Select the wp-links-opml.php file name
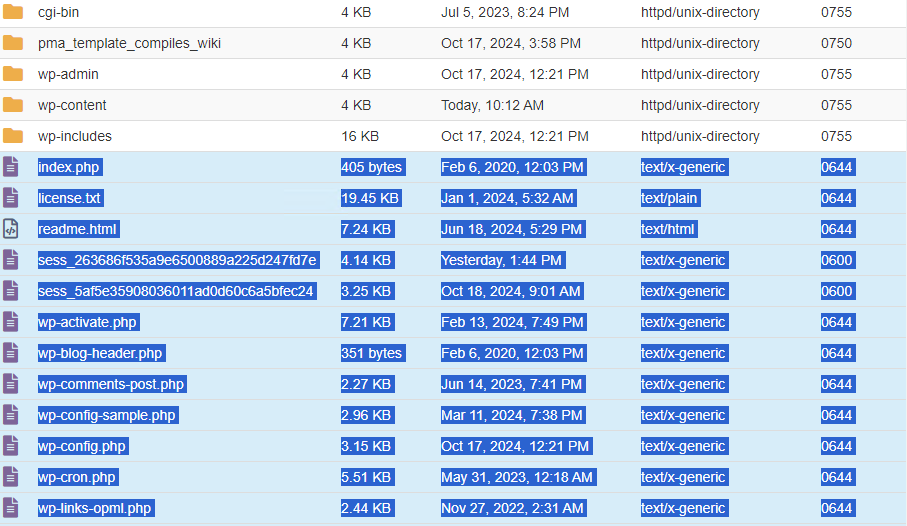This screenshot has width=907, height=526. pyautogui.click(x=95, y=508)
